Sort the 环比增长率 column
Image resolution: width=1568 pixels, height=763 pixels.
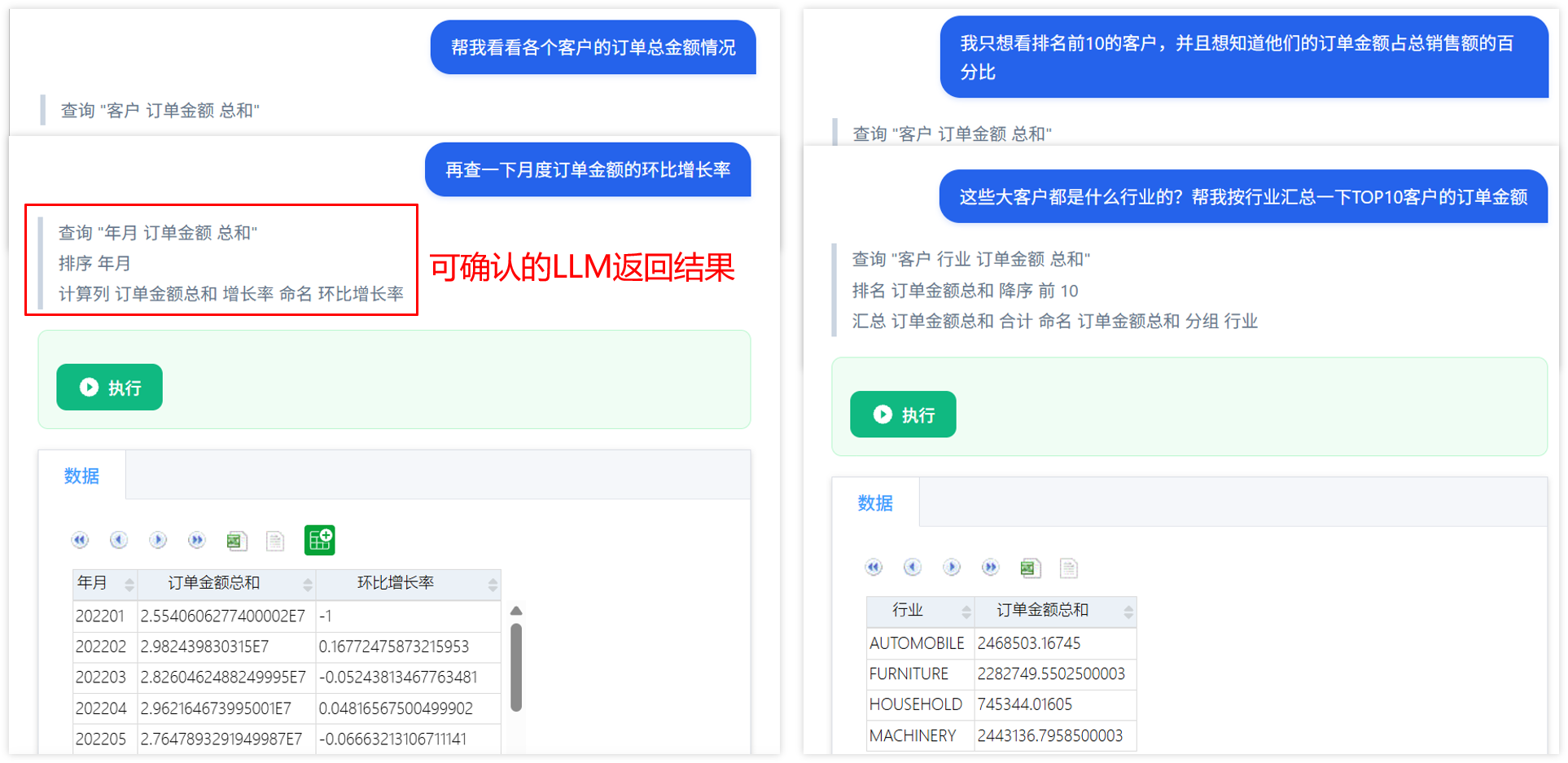(x=493, y=584)
